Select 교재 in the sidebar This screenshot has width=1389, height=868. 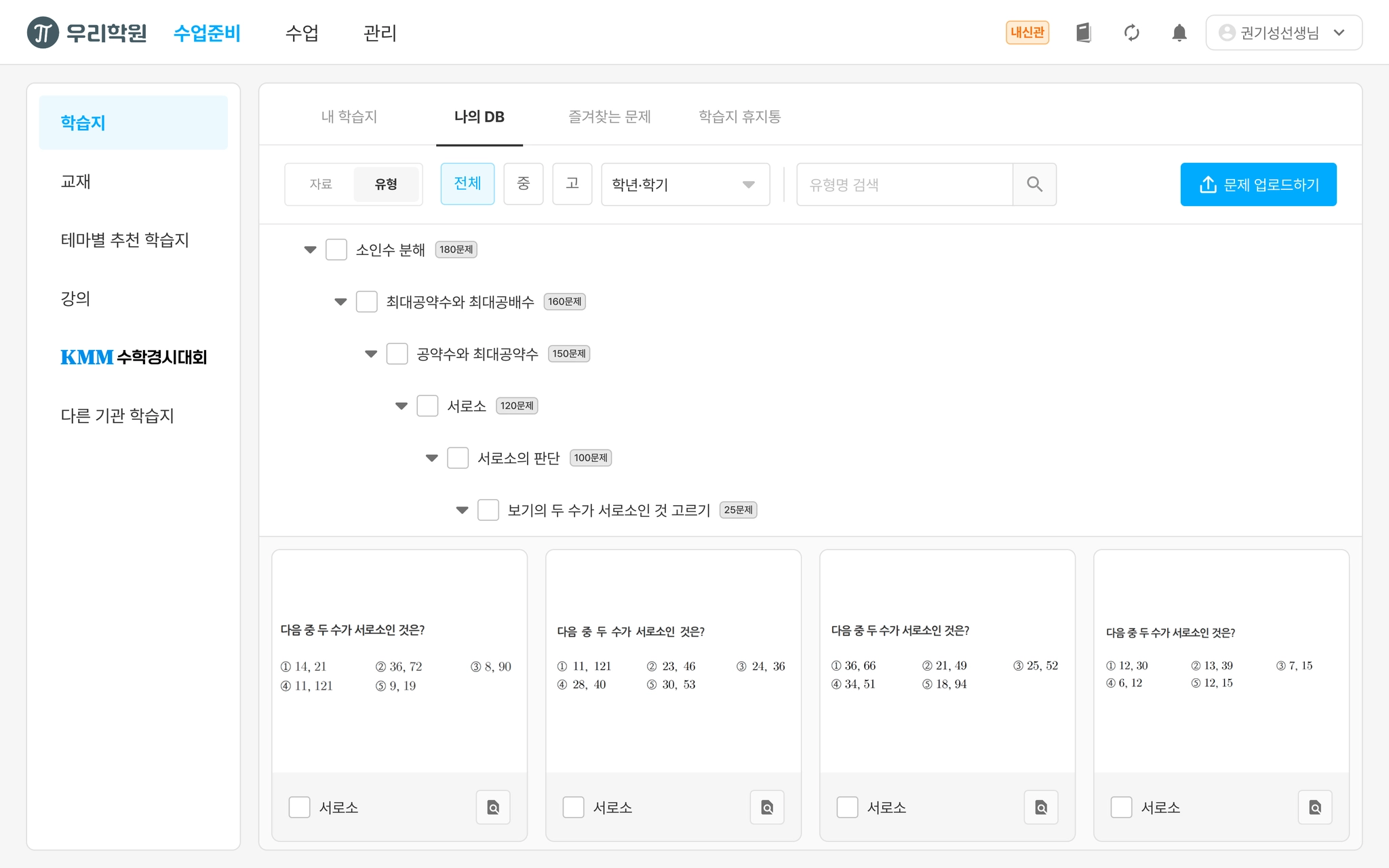coord(75,181)
